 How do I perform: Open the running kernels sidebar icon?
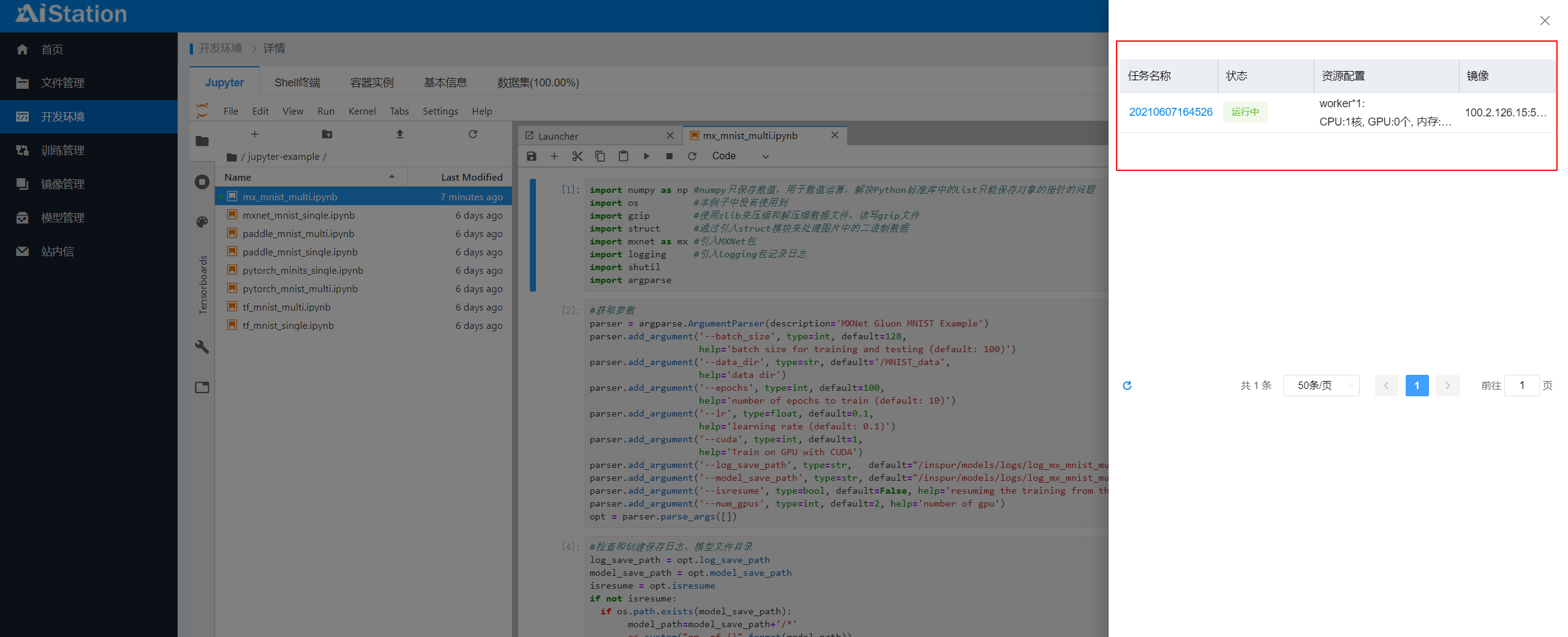click(x=202, y=182)
